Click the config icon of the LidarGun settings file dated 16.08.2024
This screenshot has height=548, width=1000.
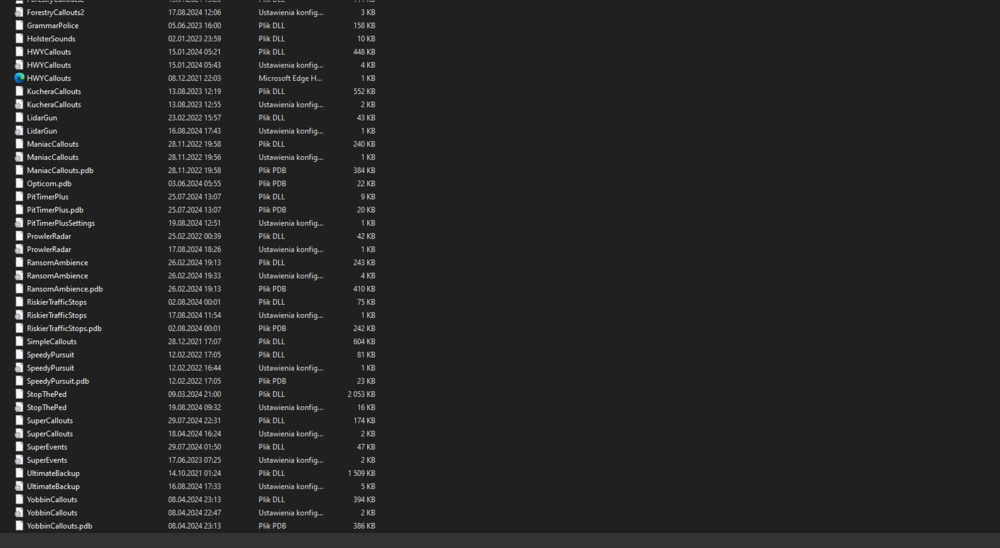(x=19, y=131)
